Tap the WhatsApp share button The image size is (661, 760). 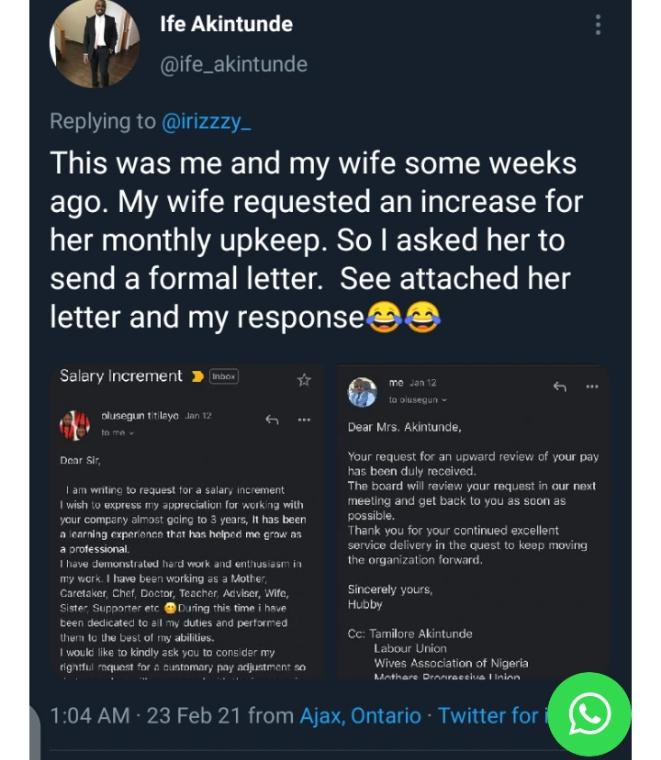[589, 713]
